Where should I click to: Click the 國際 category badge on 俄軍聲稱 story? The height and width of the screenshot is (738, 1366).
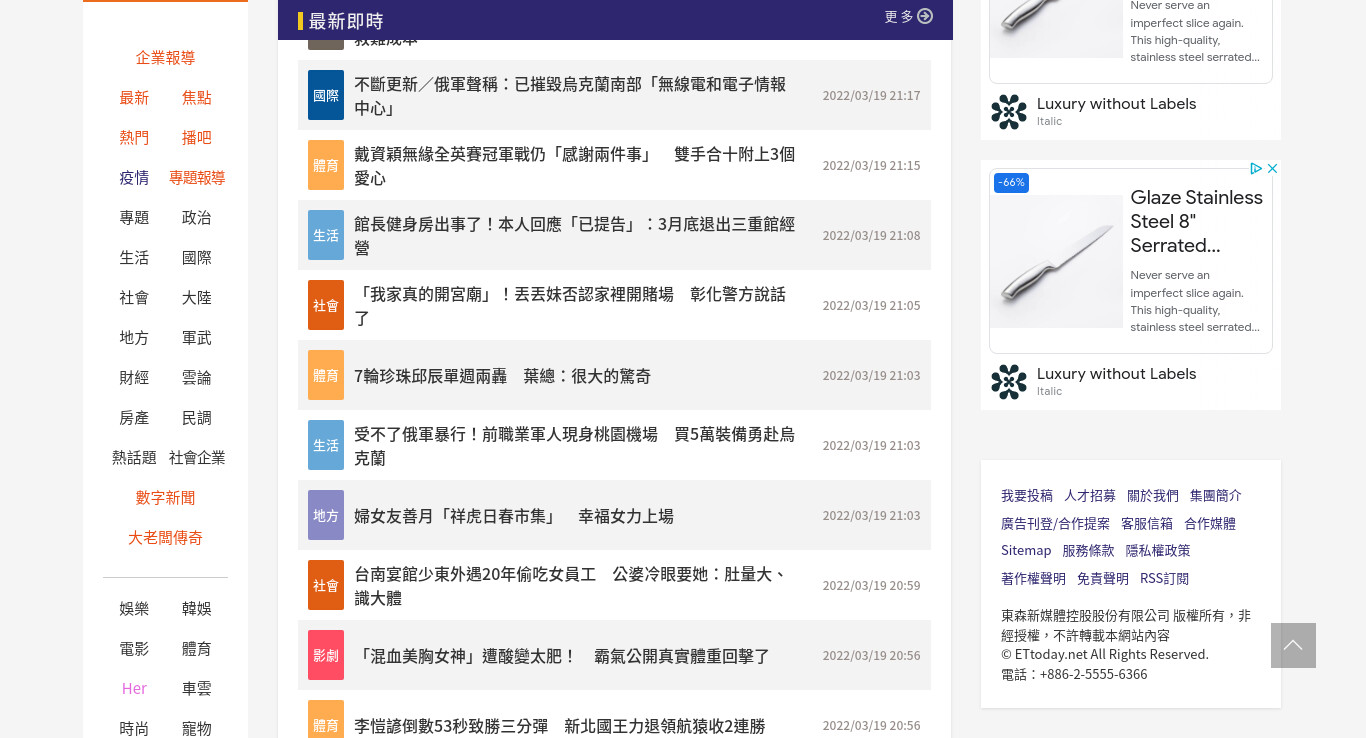click(326, 95)
